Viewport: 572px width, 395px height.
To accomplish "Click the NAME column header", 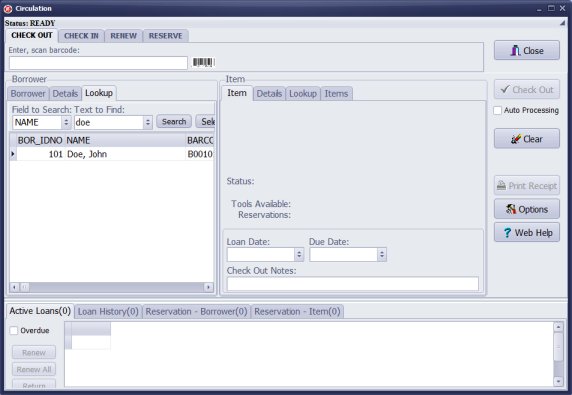I will [x=125, y=140].
